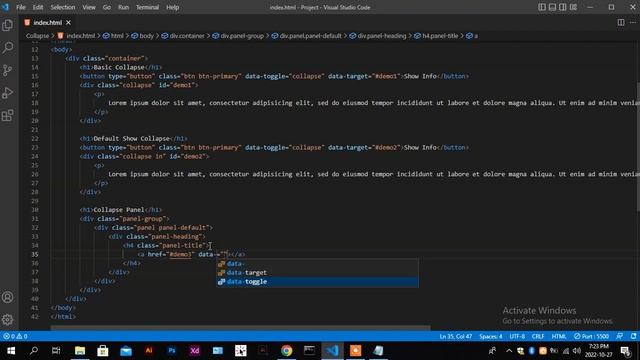Select div.panel.panel-default in breadcrumb
This screenshot has height=360, width=640.
click(306, 36)
